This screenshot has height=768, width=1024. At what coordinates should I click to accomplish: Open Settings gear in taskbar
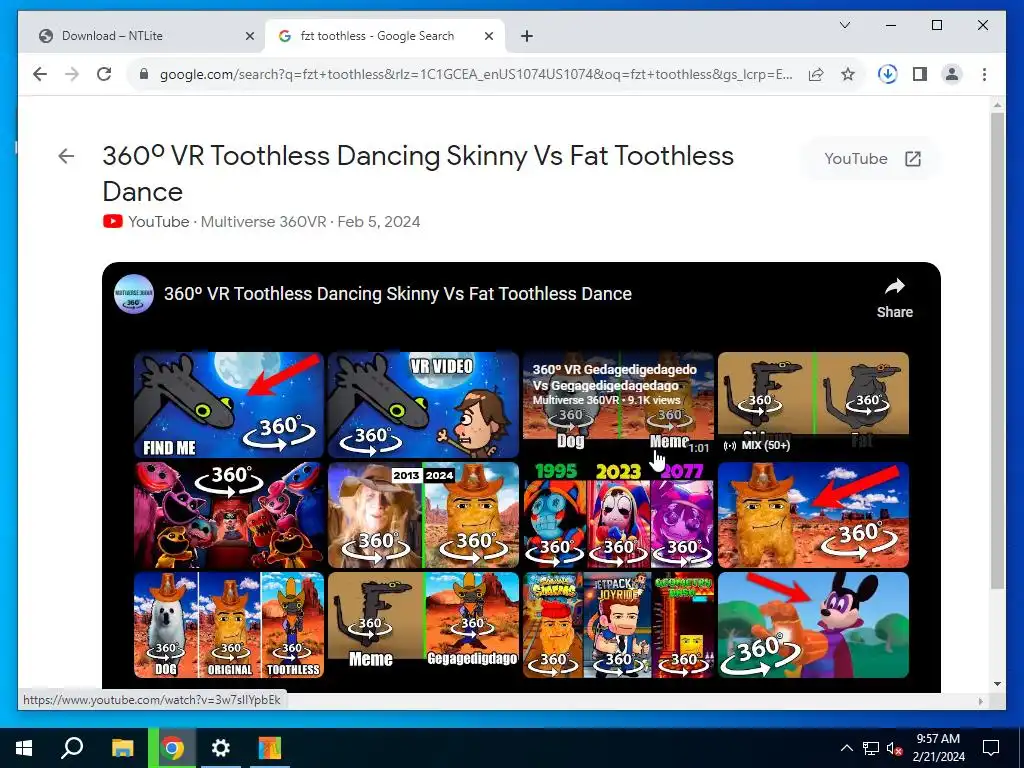(220, 748)
